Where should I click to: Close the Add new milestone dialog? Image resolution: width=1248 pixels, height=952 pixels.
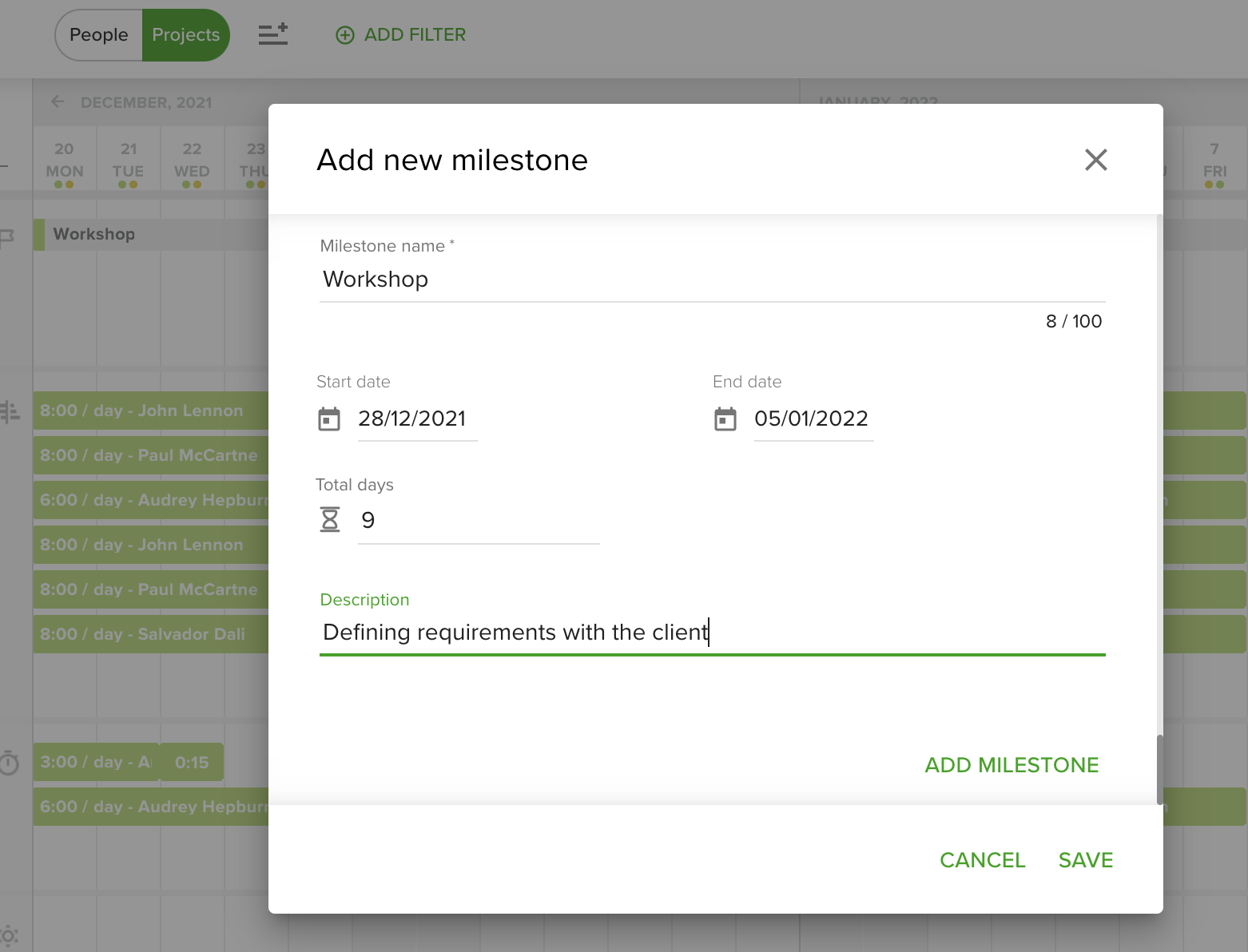[x=1096, y=160]
